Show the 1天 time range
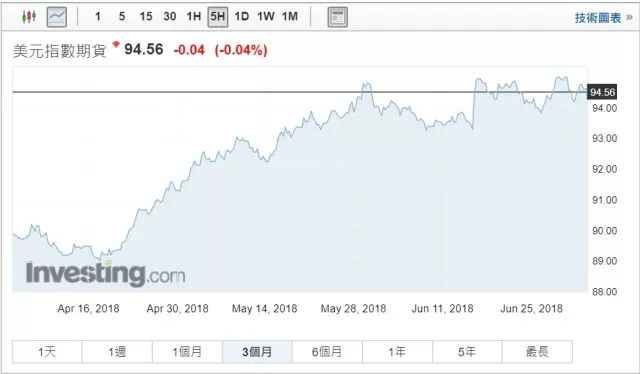This screenshot has height=374, width=640. pos(47,352)
